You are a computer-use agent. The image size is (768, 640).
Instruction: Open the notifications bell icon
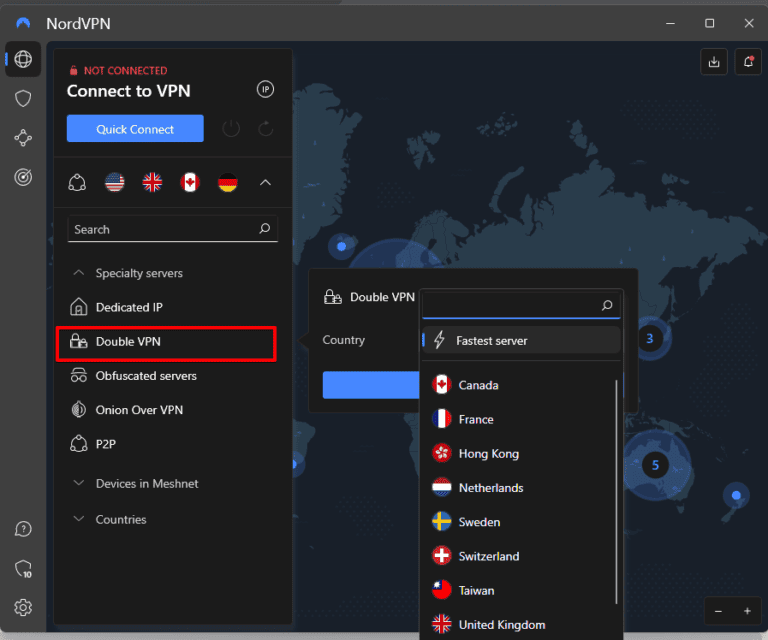747,62
